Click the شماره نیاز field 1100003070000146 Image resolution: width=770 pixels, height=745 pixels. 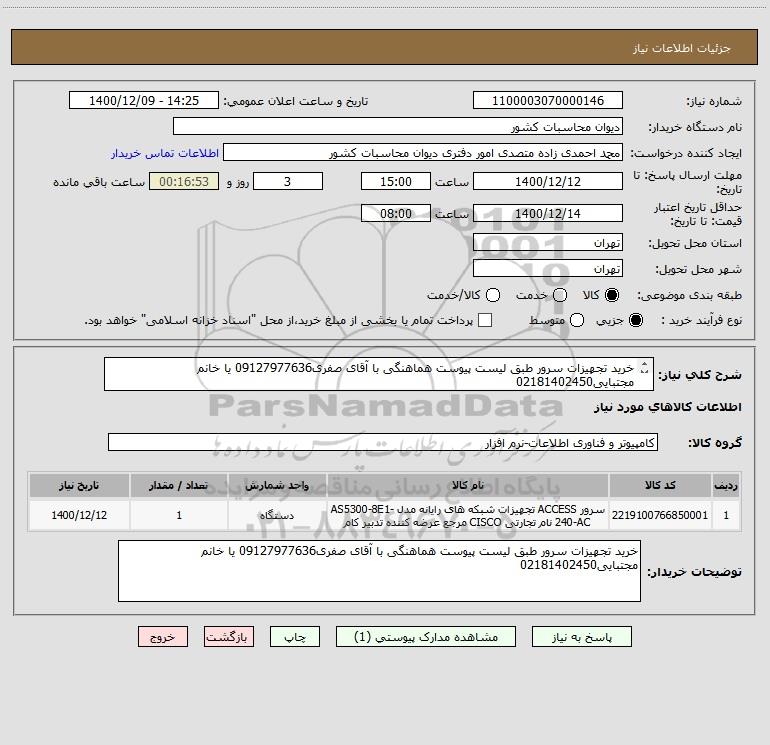coord(548,100)
